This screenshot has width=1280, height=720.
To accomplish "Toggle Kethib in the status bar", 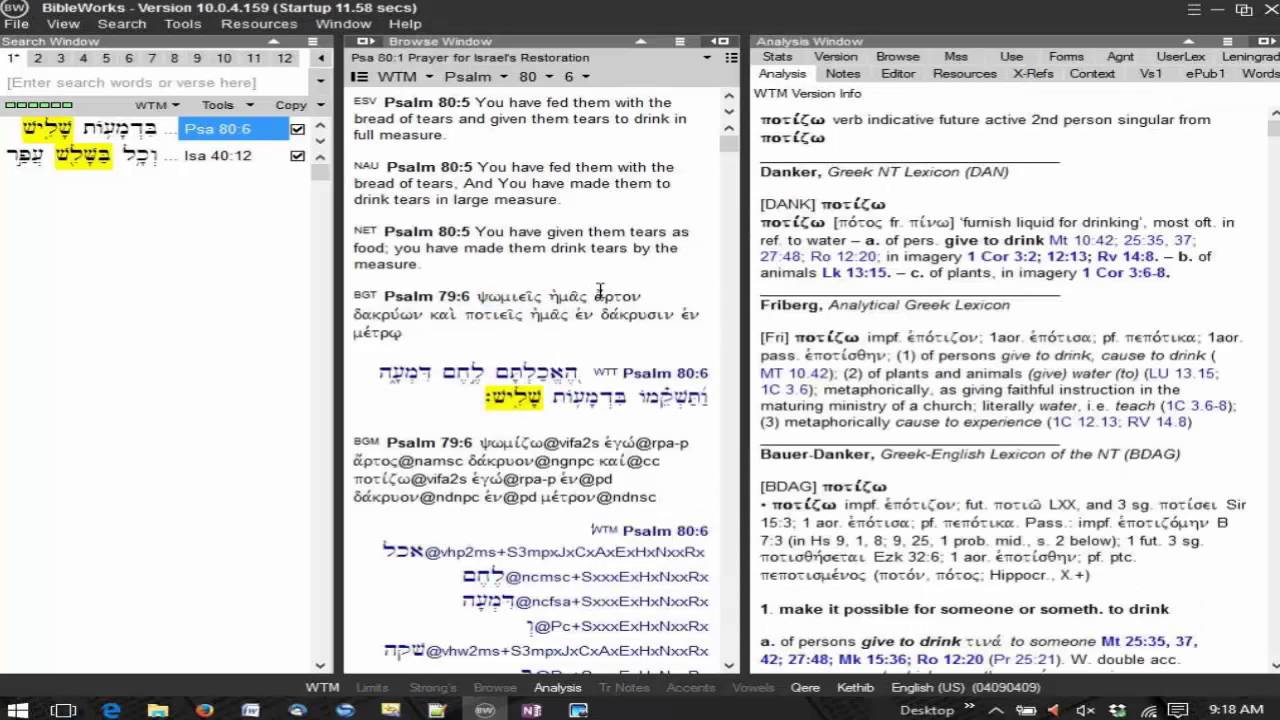I will click(x=855, y=687).
